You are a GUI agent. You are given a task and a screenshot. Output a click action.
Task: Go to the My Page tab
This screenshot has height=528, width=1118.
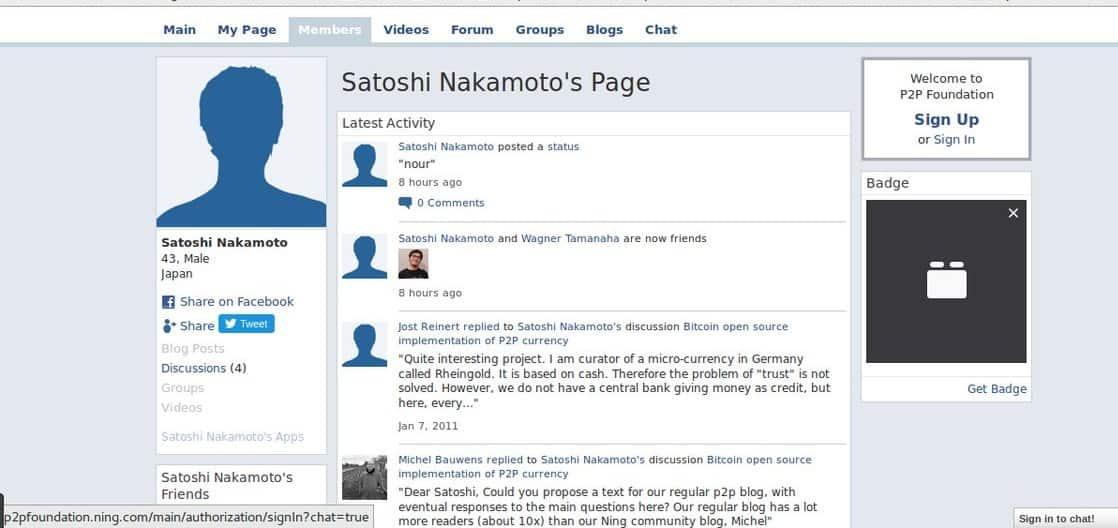pyautogui.click(x=247, y=30)
